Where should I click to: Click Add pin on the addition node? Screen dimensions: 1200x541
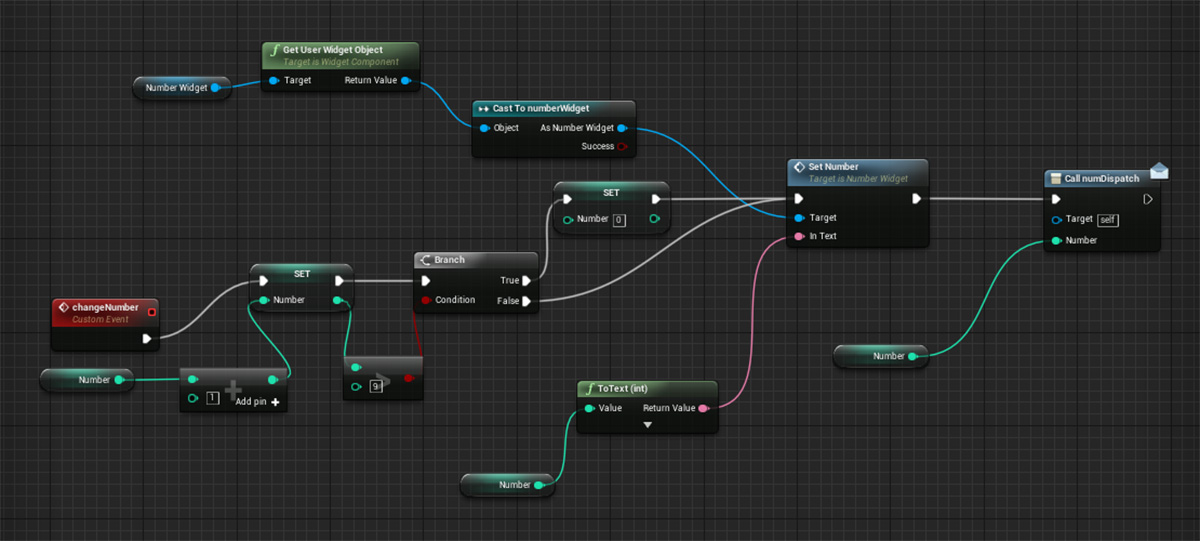(257, 401)
